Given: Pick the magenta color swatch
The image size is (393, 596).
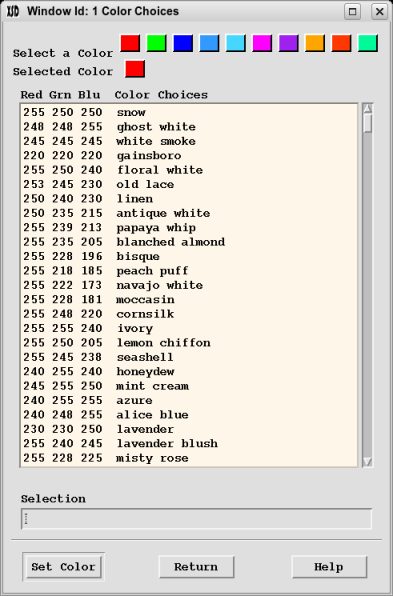Looking at the screenshot, I should click(x=262, y=43).
